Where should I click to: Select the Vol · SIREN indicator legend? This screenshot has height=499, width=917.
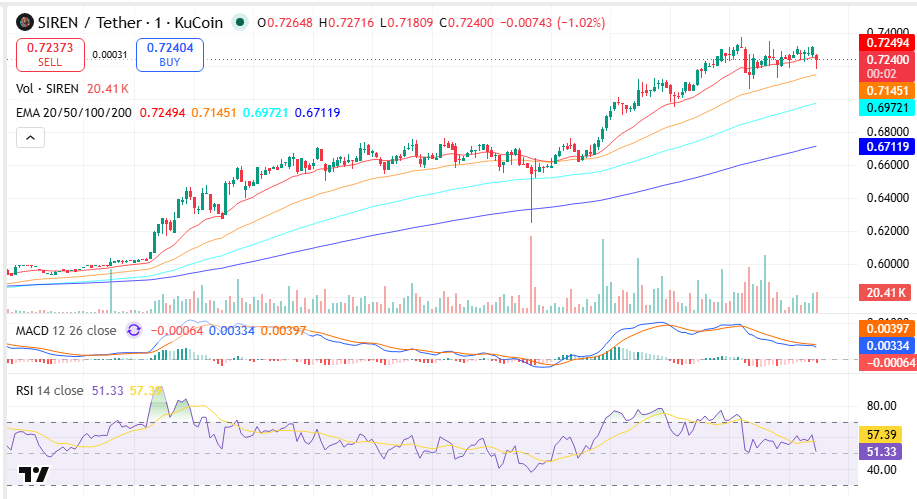click(x=47, y=89)
